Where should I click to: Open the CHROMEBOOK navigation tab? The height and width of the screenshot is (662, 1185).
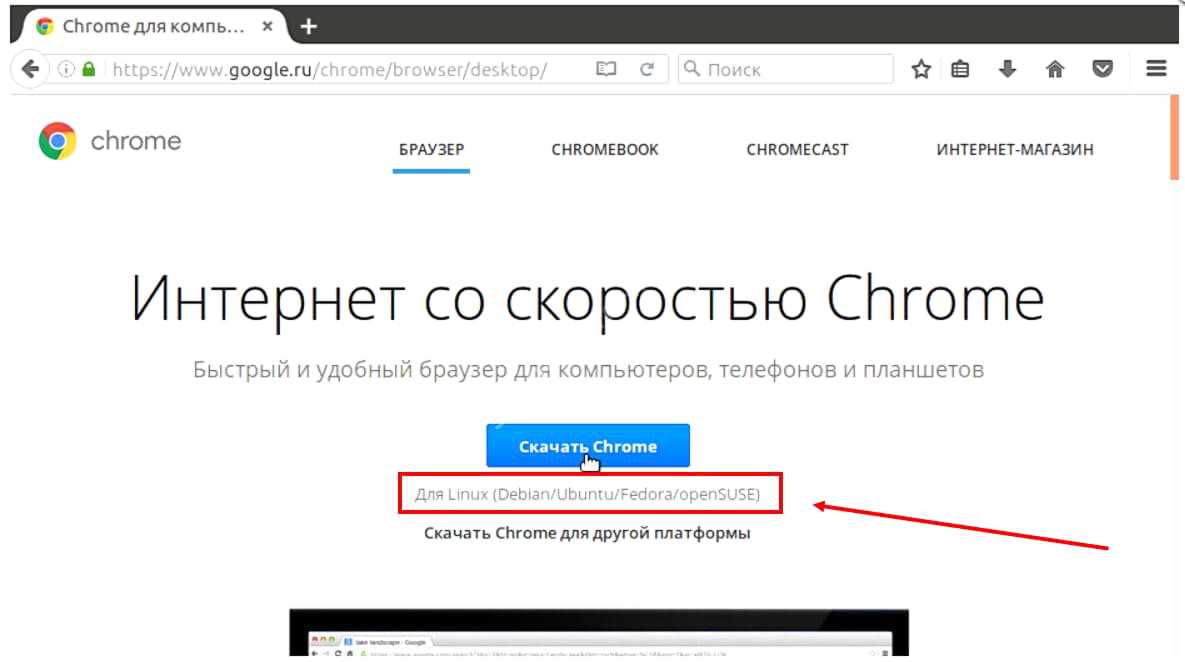point(605,150)
